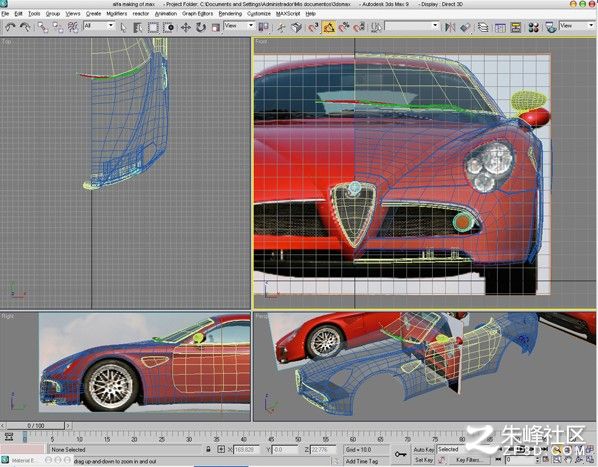Open the reference coordinate system 'View' dropdown
Screen dimensions: 598x467
[x=239, y=26]
